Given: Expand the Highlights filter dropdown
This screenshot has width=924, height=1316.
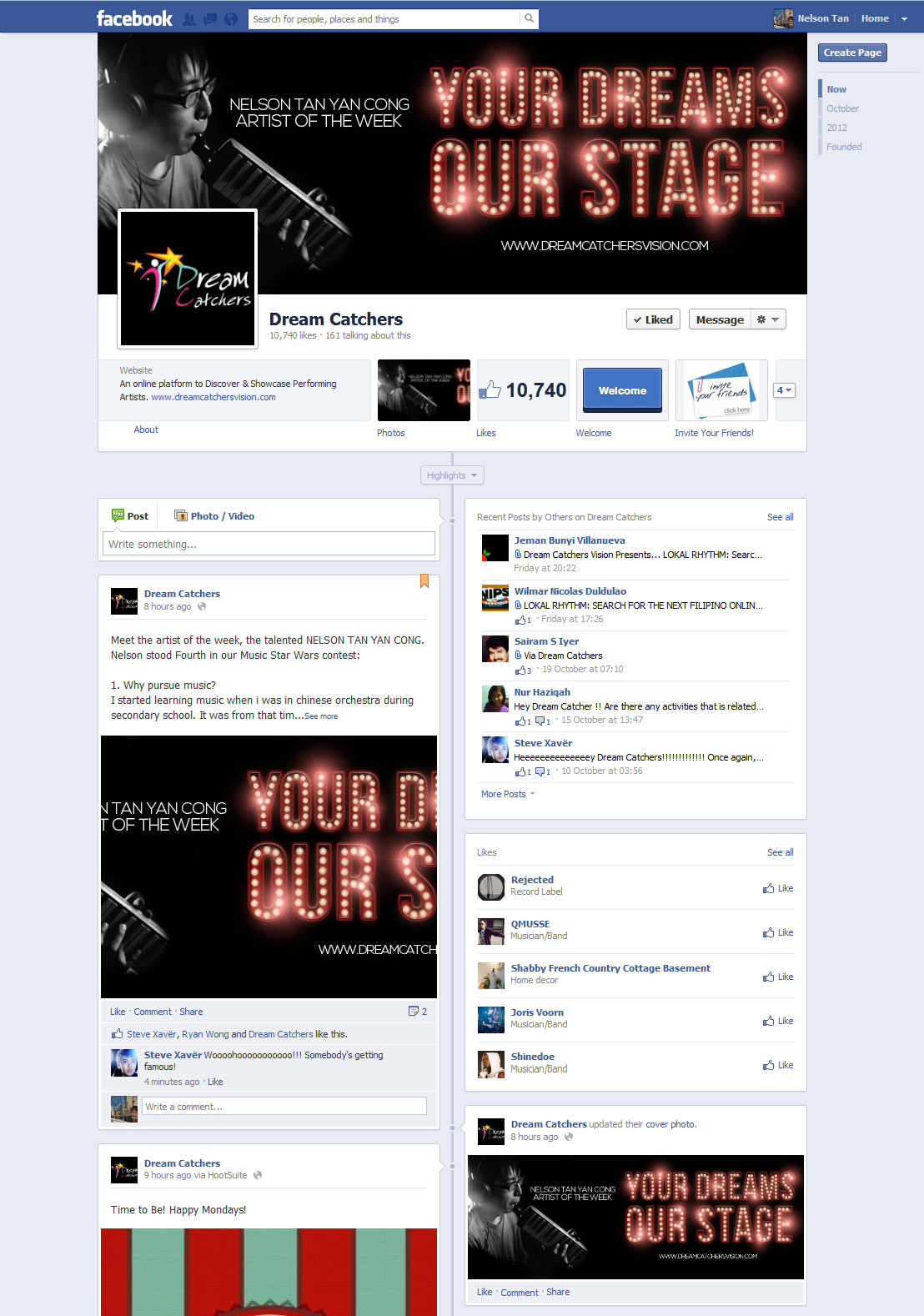Looking at the screenshot, I should (452, 475).
